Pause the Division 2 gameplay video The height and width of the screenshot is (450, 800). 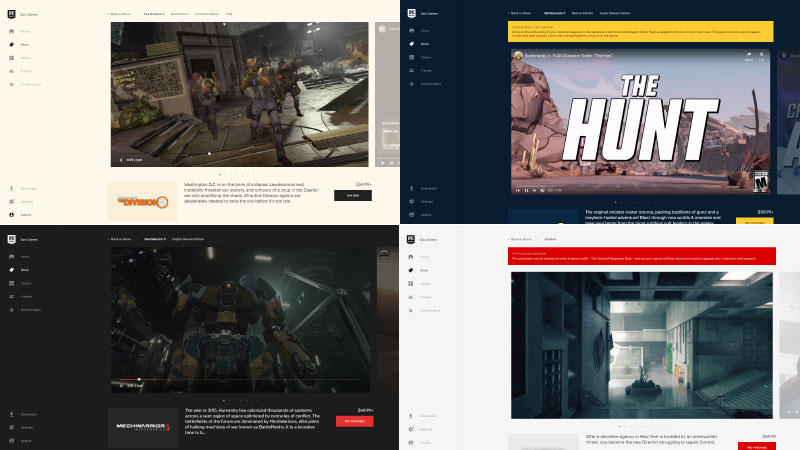point(121,160)
